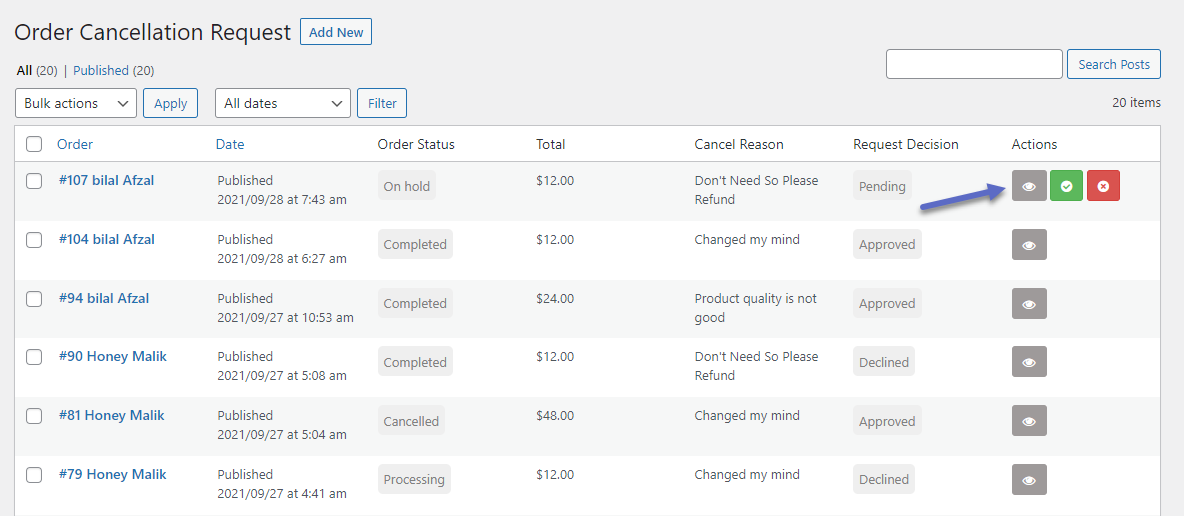The height and width of the screenshot is (516, 1184).
Task: Decline cancellation request for order #107
Action: [1103, 186]
